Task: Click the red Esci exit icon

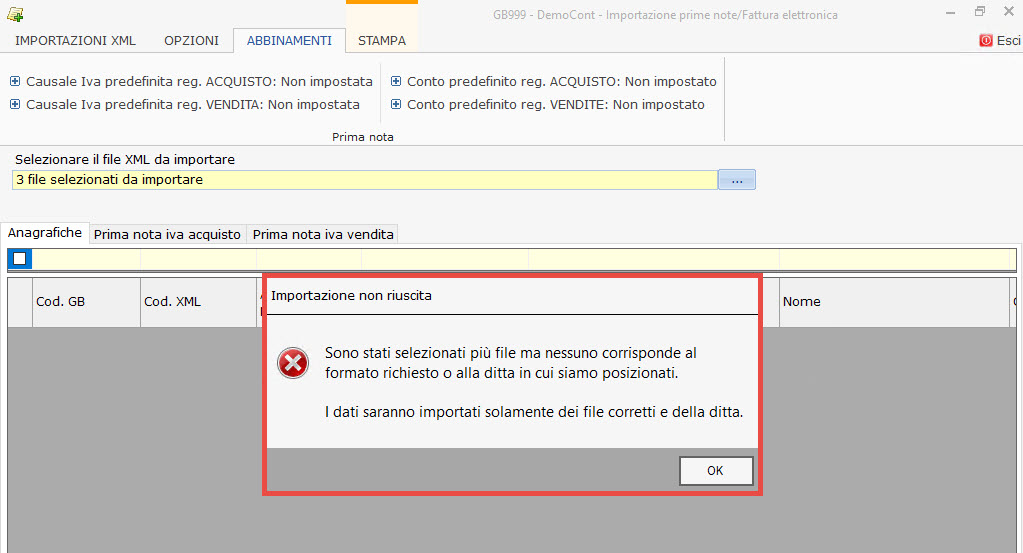Action: (x=986, y=41)
